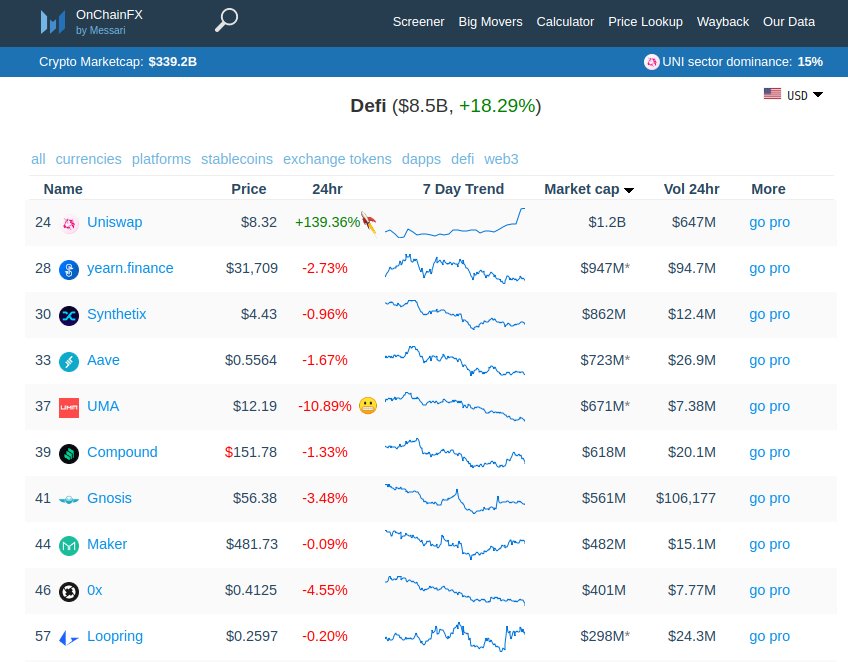Select the web3 sector filter
The width and height of the screenshot is (848, 662).
click(501, 159)
